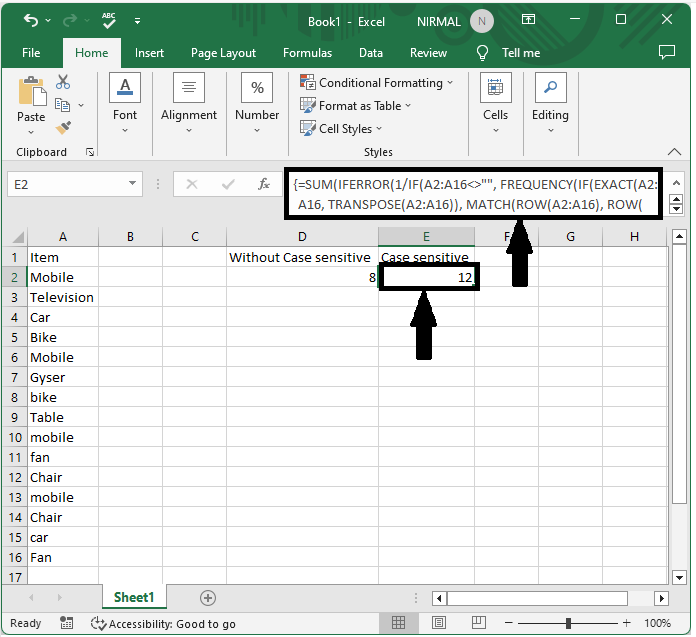Open the Name Box dropdown arrow
696x637 pixels.
[x=134, y=184]
